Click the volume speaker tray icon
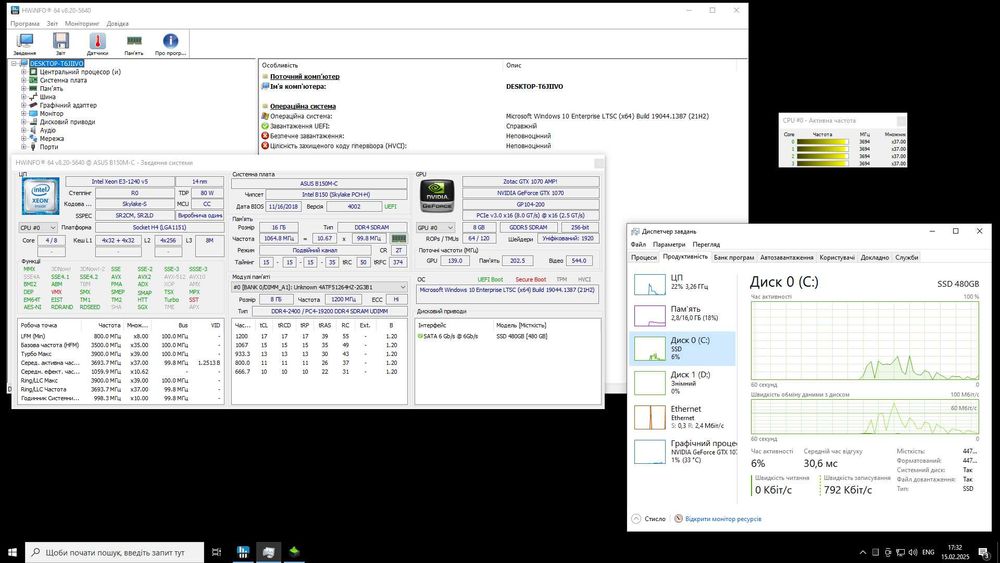The height and width of the screenshot is (563, 1000). click(913, 552)
